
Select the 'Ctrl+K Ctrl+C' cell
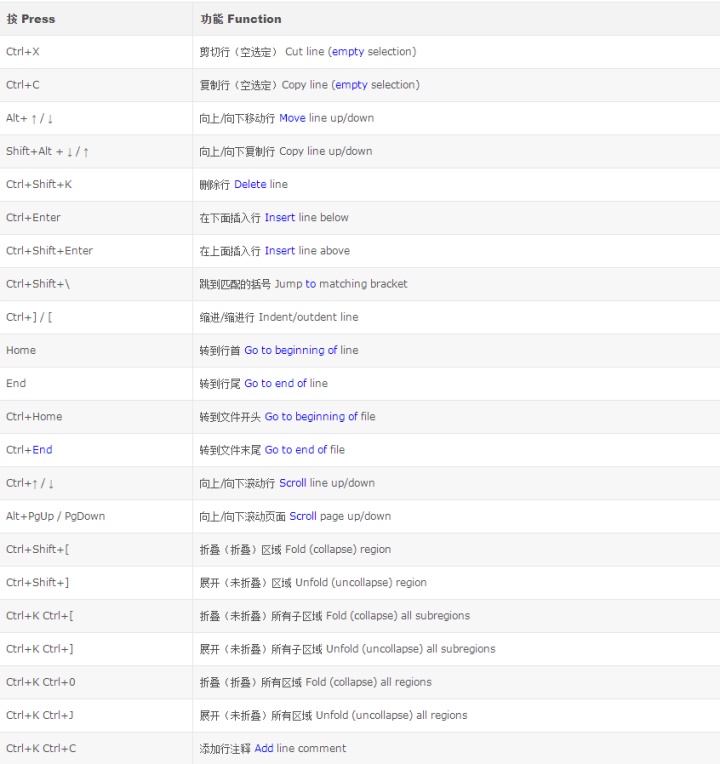(96, 748)
